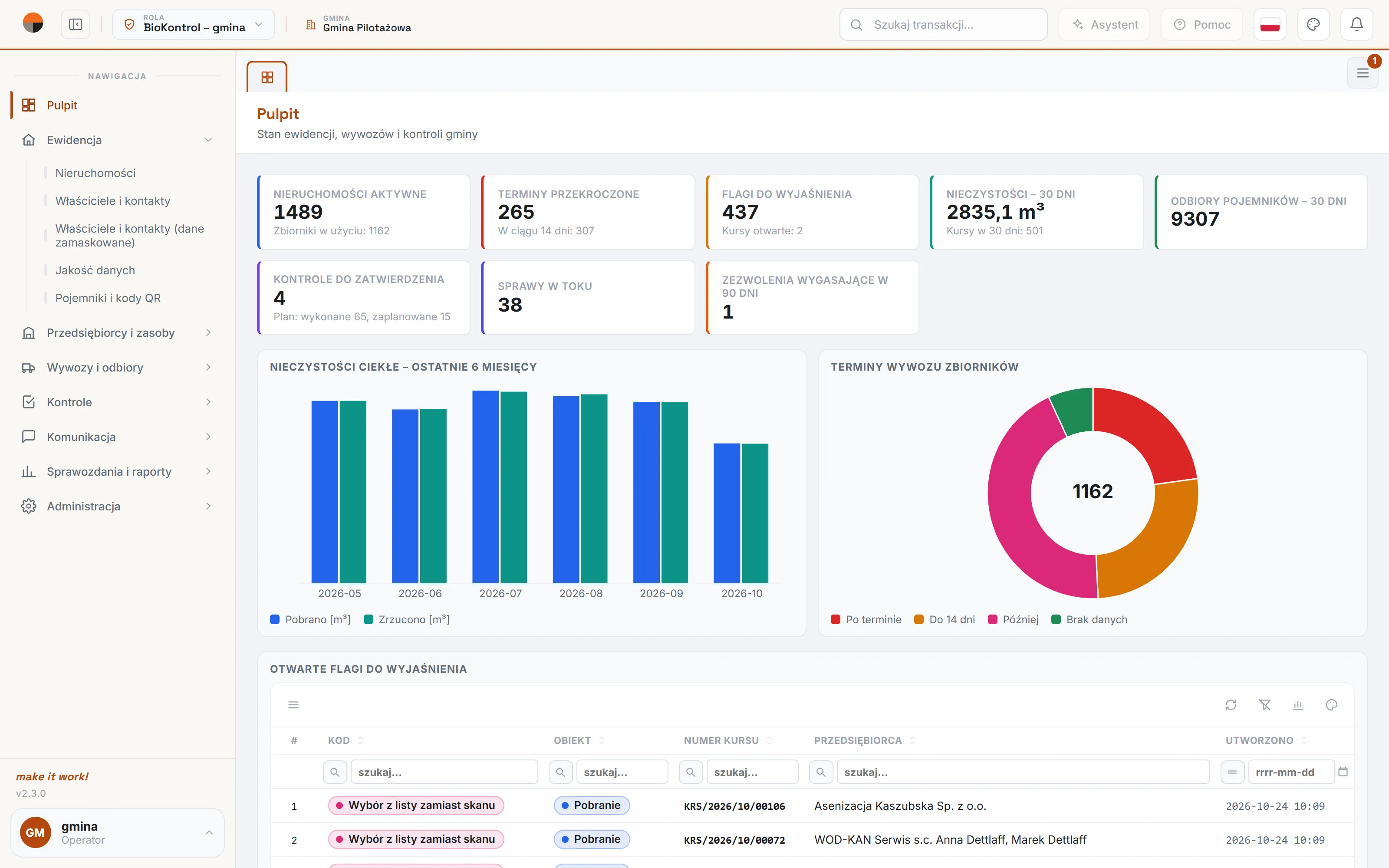Open table appearance palette icon
This screenshot has height=868, width=1389.
(x=1332, y=705)
